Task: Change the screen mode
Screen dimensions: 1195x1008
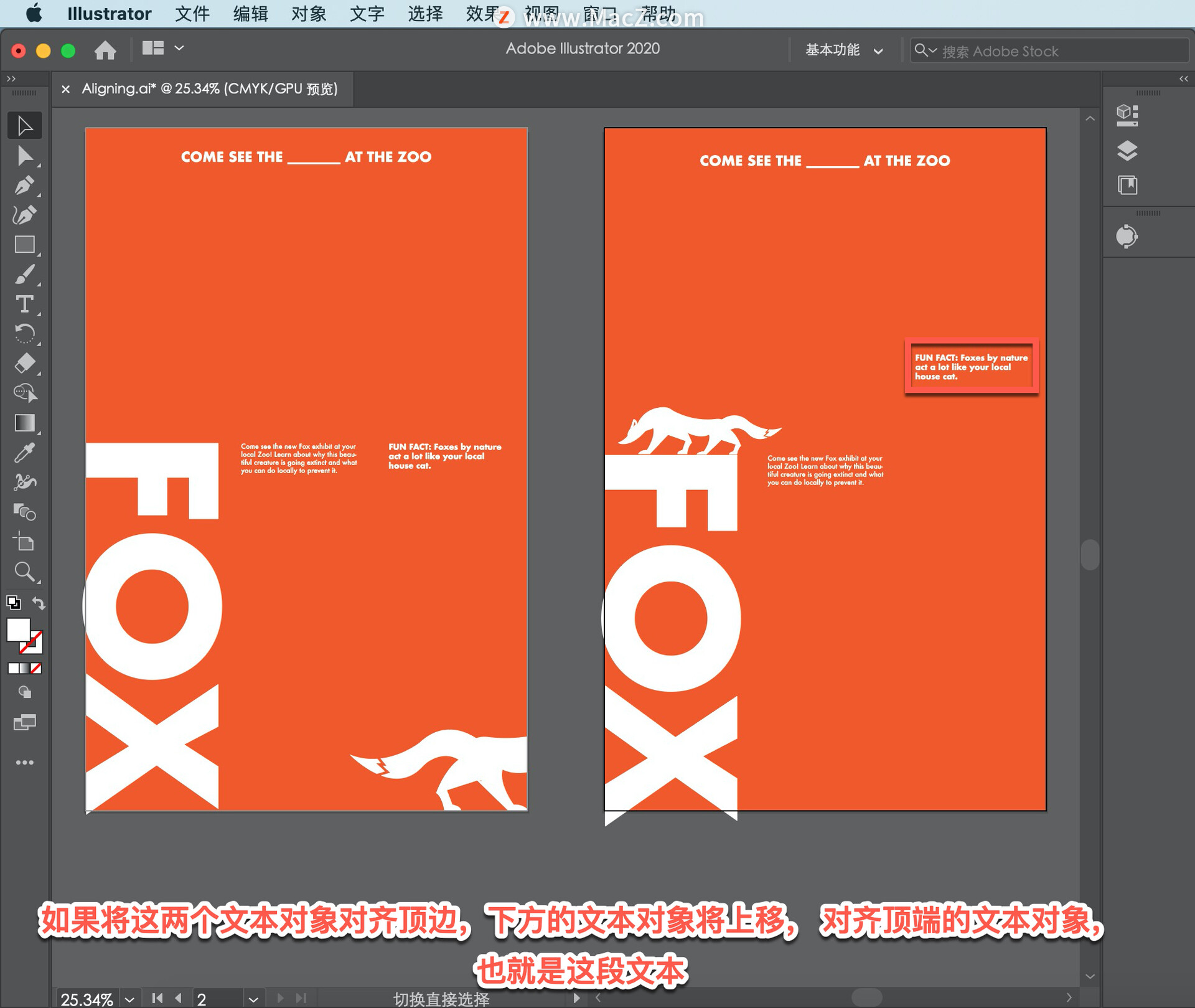Action: (25, 722)
